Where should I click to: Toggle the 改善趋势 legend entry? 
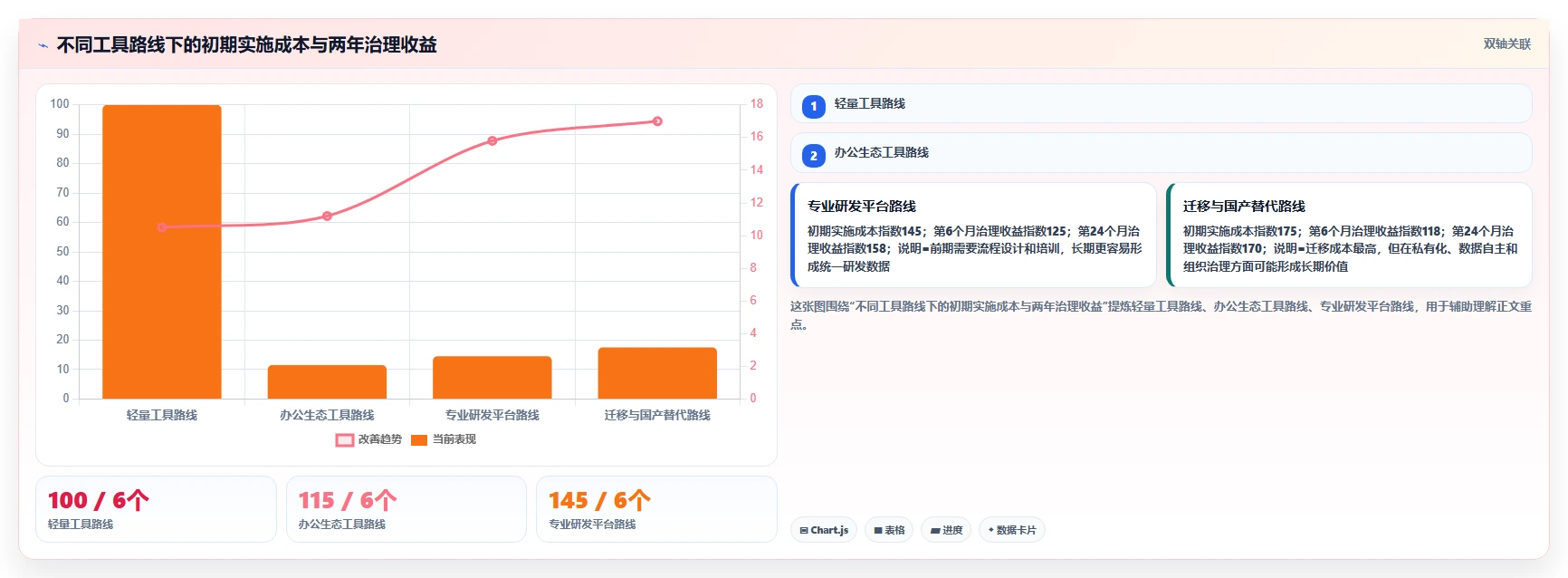[368, 439]
